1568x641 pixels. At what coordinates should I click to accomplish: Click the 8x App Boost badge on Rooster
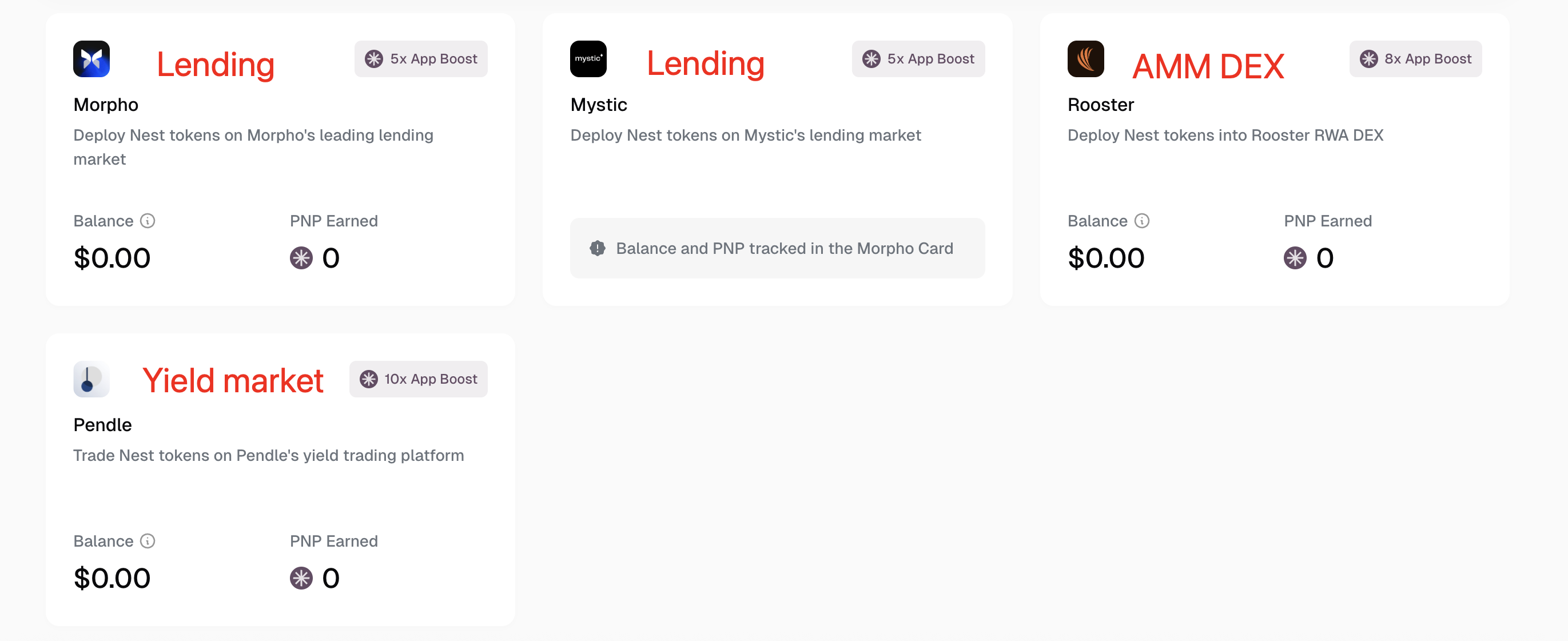1415,59
